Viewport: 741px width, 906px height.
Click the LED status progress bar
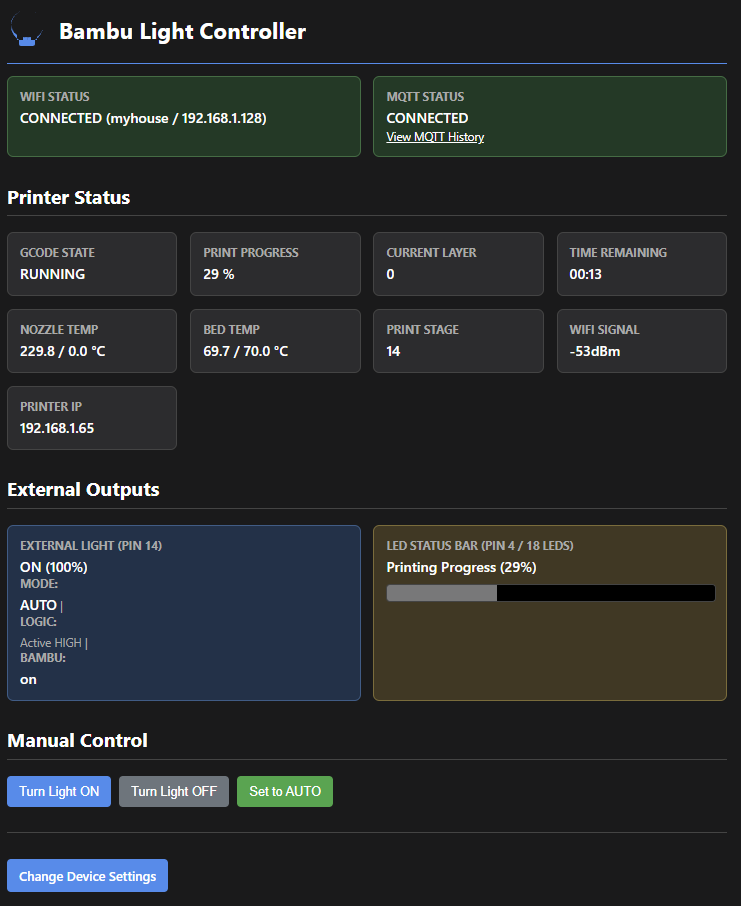[x=550, y=593]
